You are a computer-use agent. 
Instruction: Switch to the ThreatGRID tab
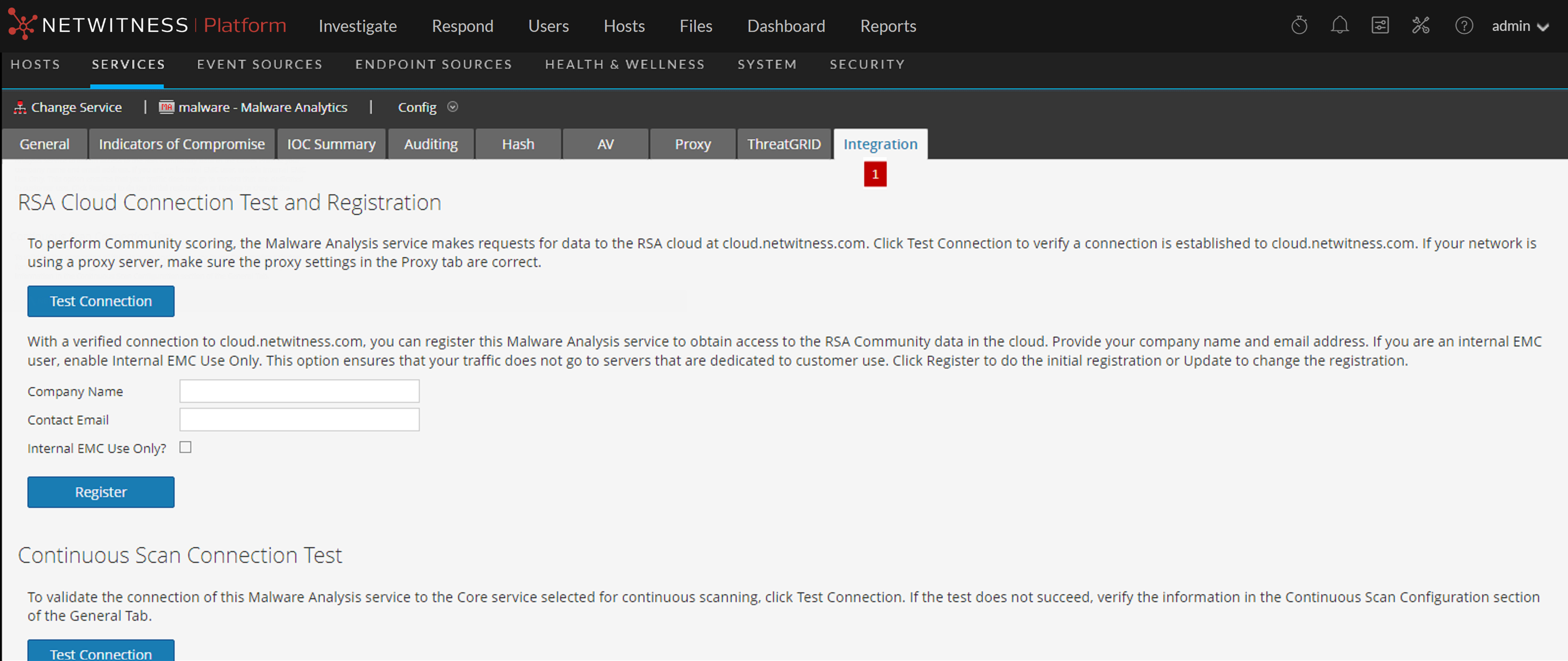(783, 144)
